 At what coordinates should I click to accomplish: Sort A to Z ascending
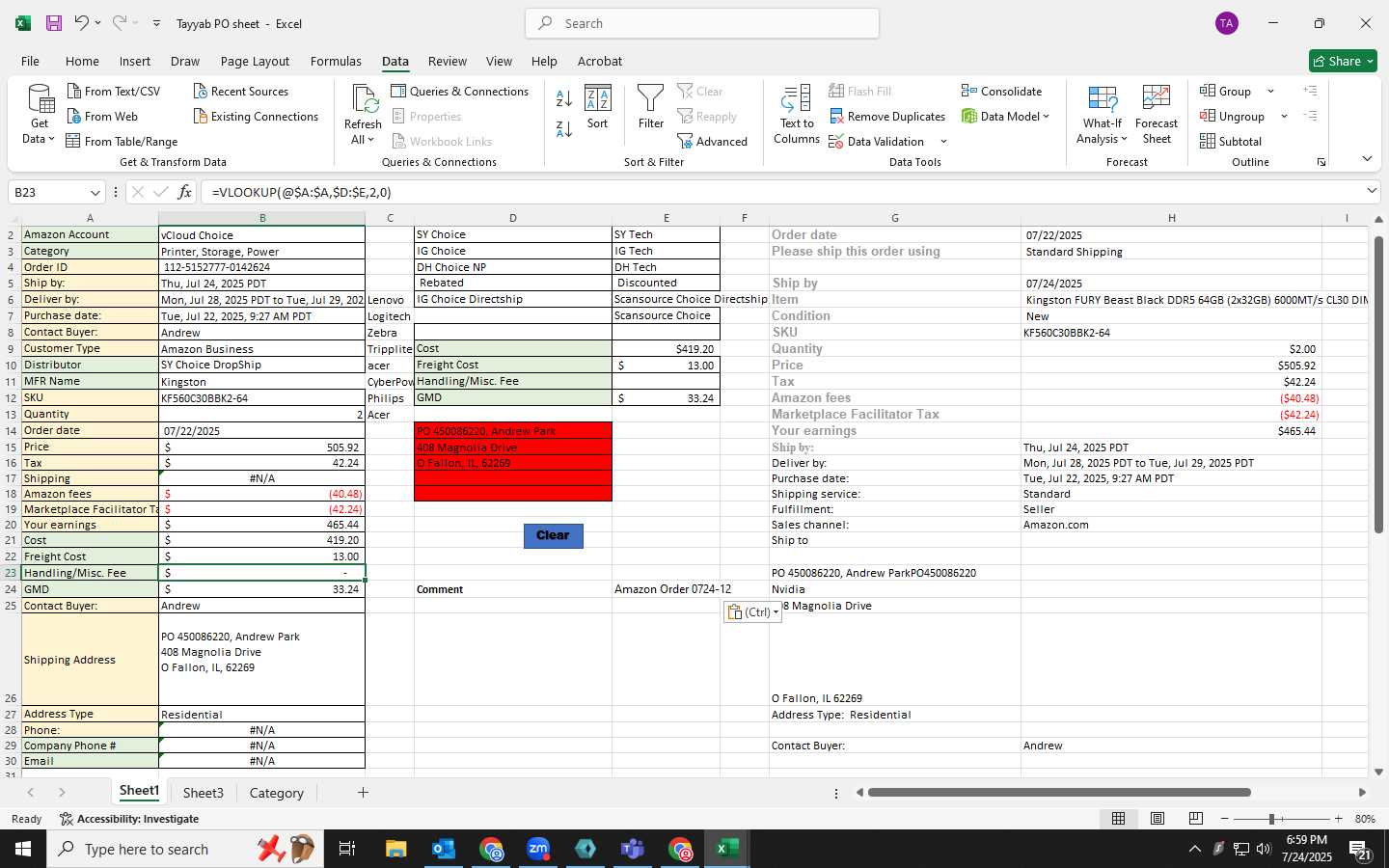pos(564,97)
